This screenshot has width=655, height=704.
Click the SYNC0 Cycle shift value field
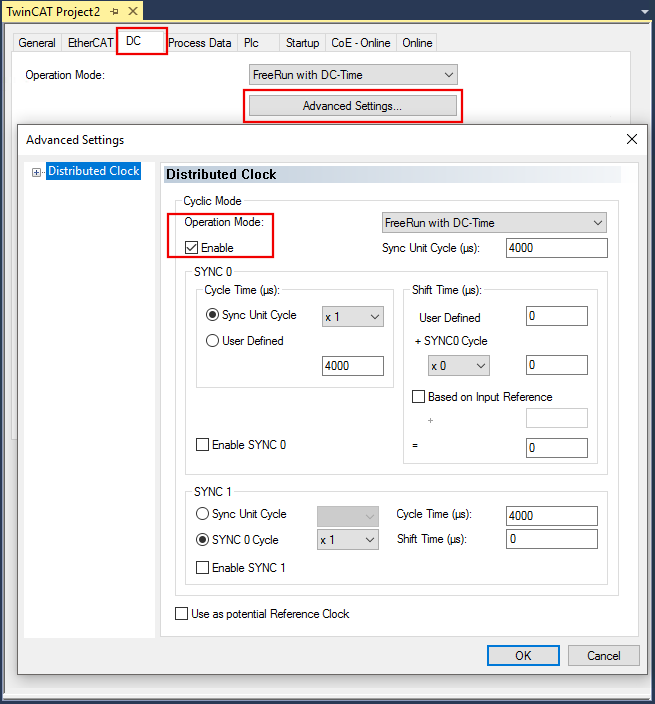point(557,365)
